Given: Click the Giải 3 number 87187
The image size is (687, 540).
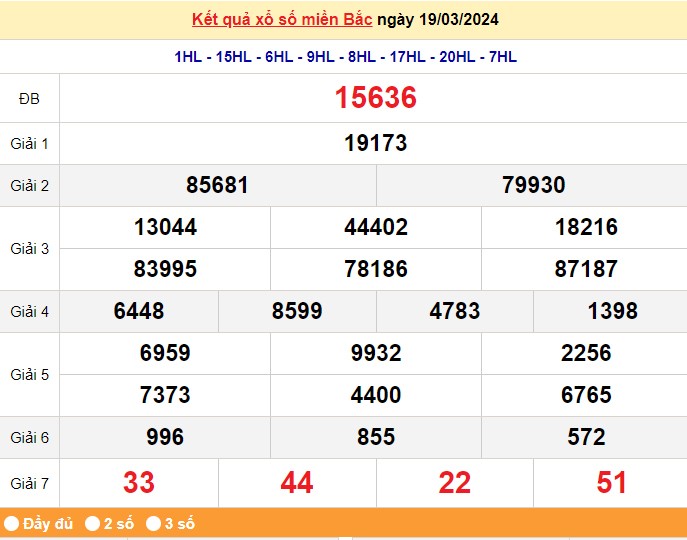Looking at the screenshot, I should 586,269.
